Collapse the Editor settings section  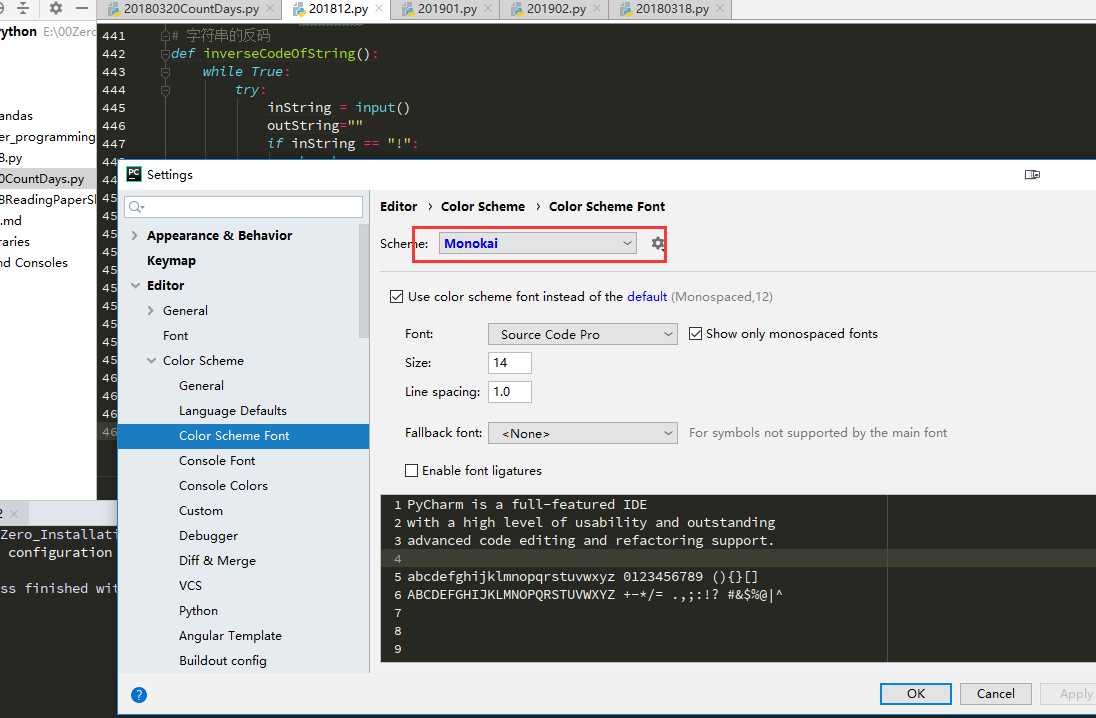tap(135, 285)
